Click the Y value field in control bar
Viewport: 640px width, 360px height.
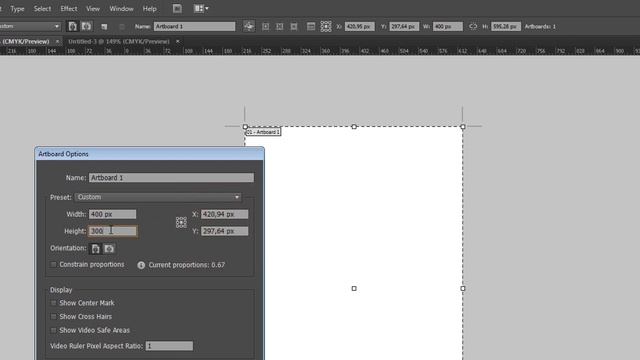(404, 27)
